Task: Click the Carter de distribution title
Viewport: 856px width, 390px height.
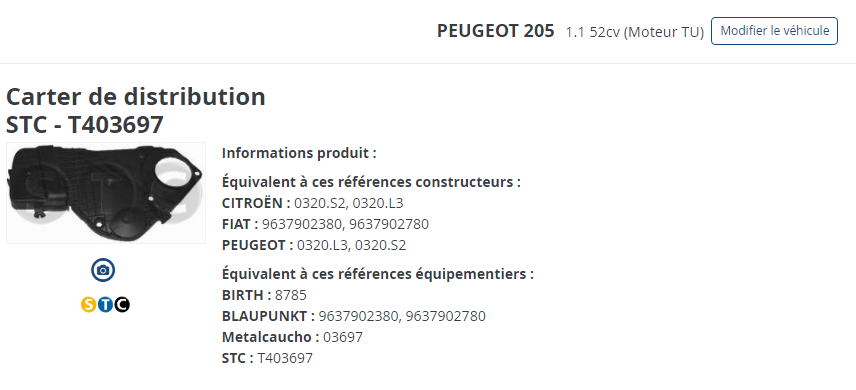Action: click(x=136, y=97)
